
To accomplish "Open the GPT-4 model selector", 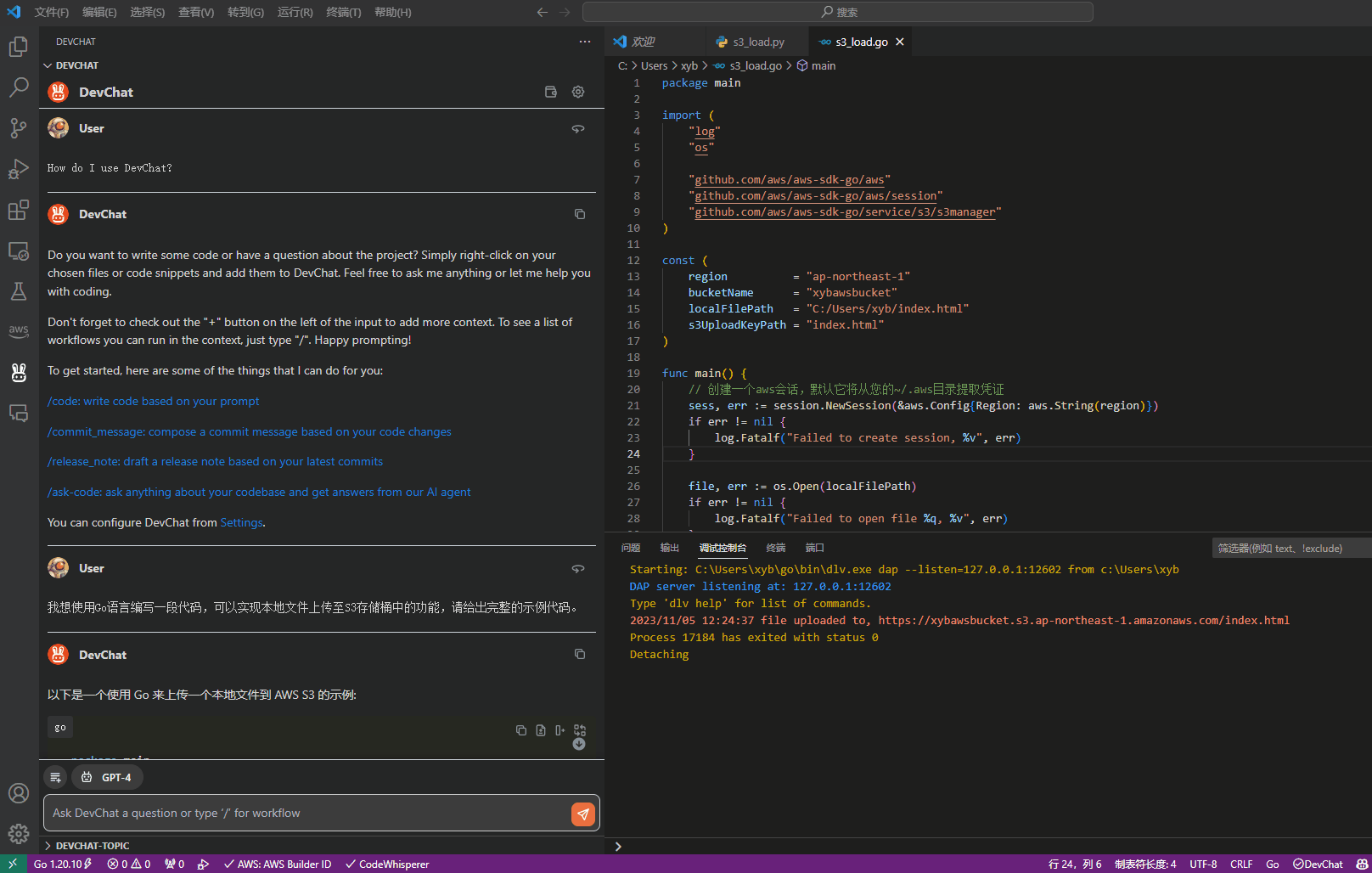I will click(107, 777).
